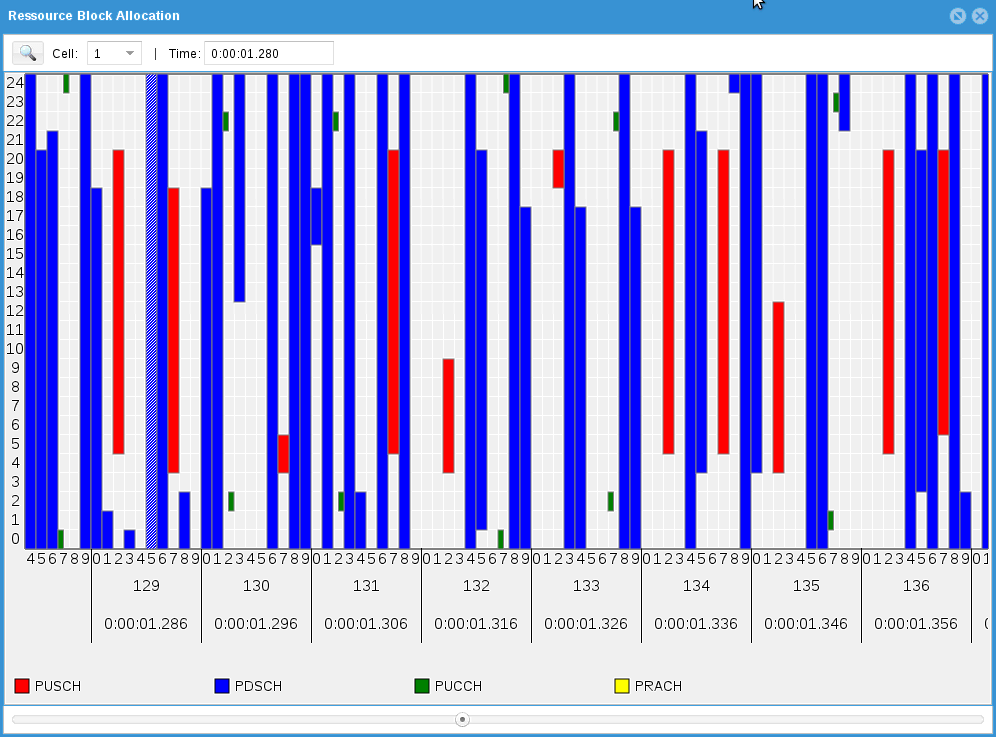Click the small red block in frame 133
996x737 pixels.
pos(558,168)
